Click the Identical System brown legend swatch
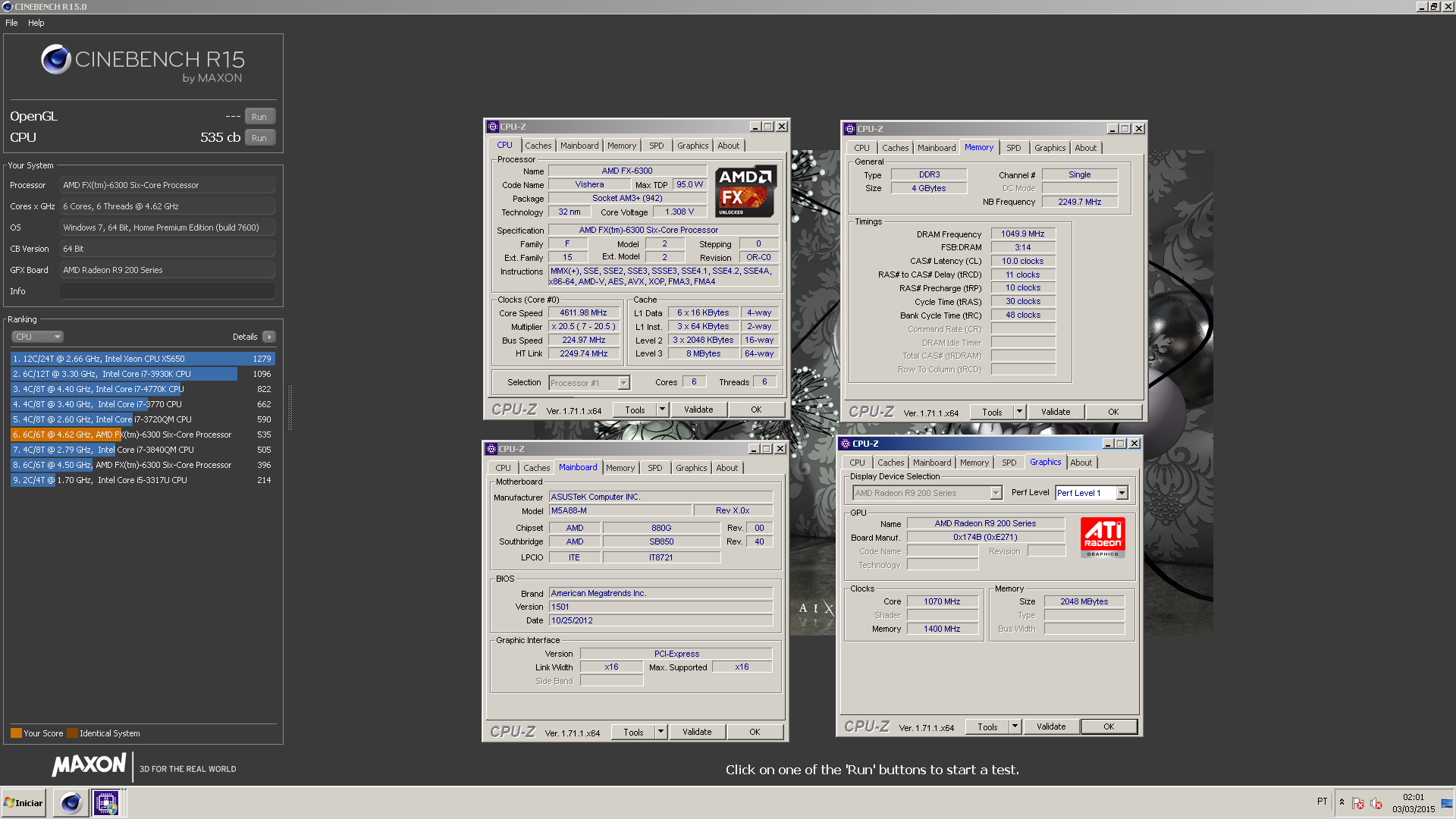Image resolution: width=1456 pixels, height=819 pixels. [x=72, y=733]
